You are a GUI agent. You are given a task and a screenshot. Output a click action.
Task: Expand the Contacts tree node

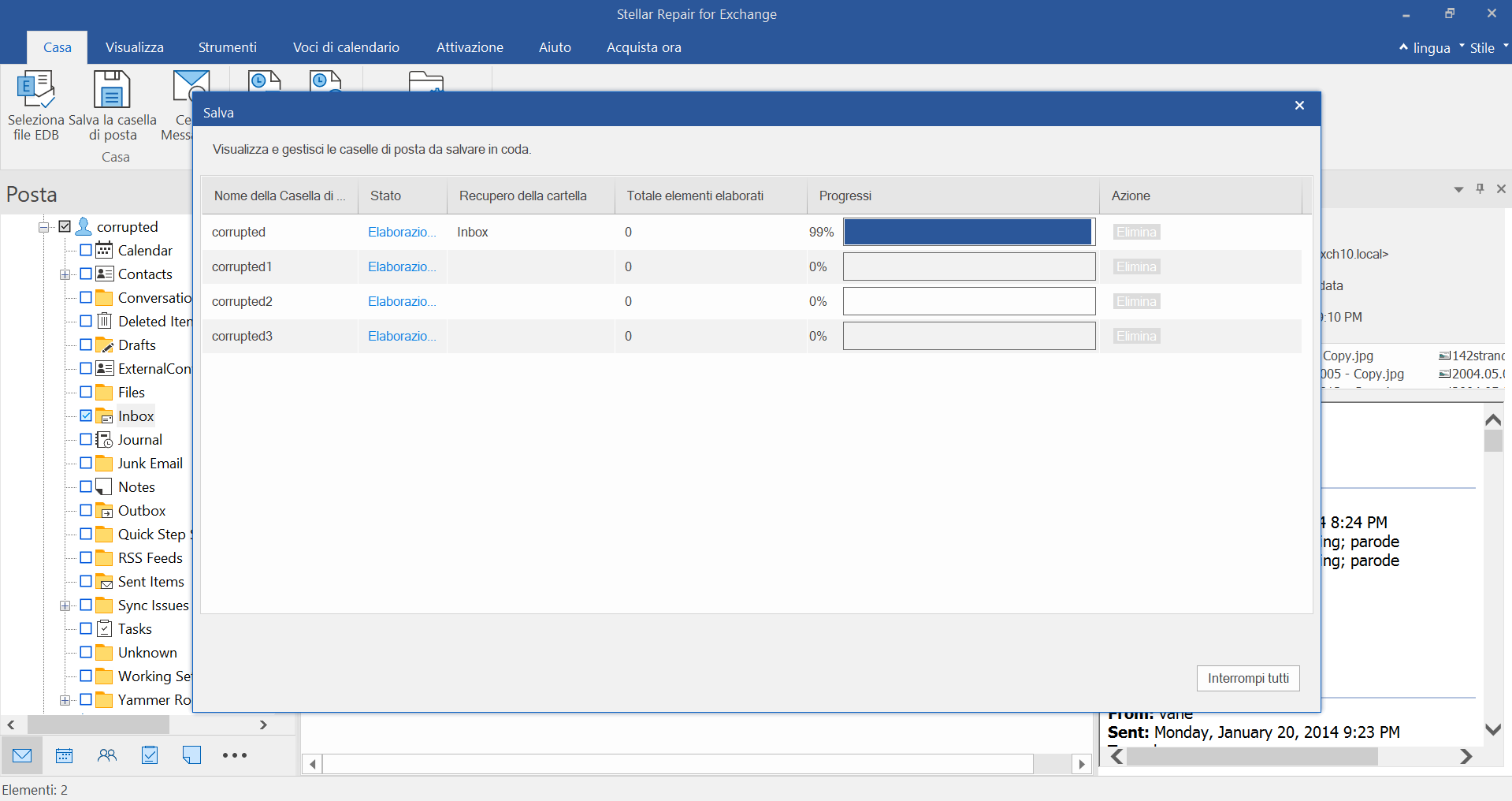pos(65,274)
